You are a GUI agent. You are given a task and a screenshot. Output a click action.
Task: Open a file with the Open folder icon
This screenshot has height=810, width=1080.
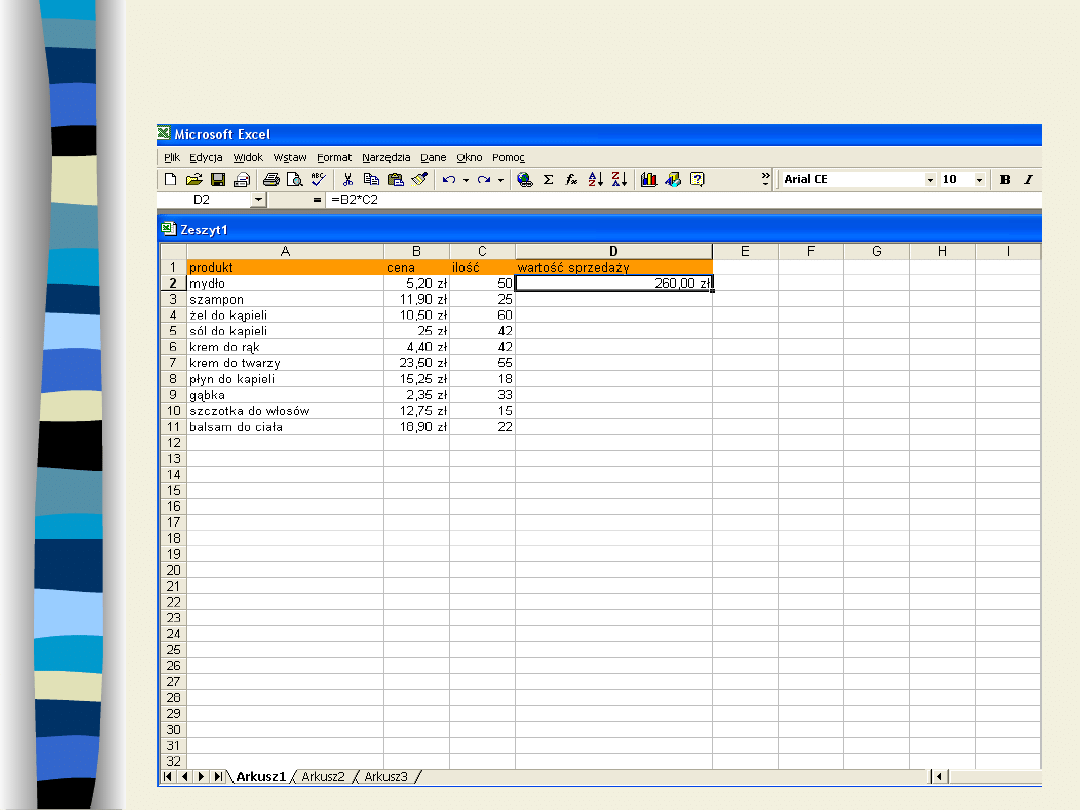pyautogui.click(x=194, y=180)
